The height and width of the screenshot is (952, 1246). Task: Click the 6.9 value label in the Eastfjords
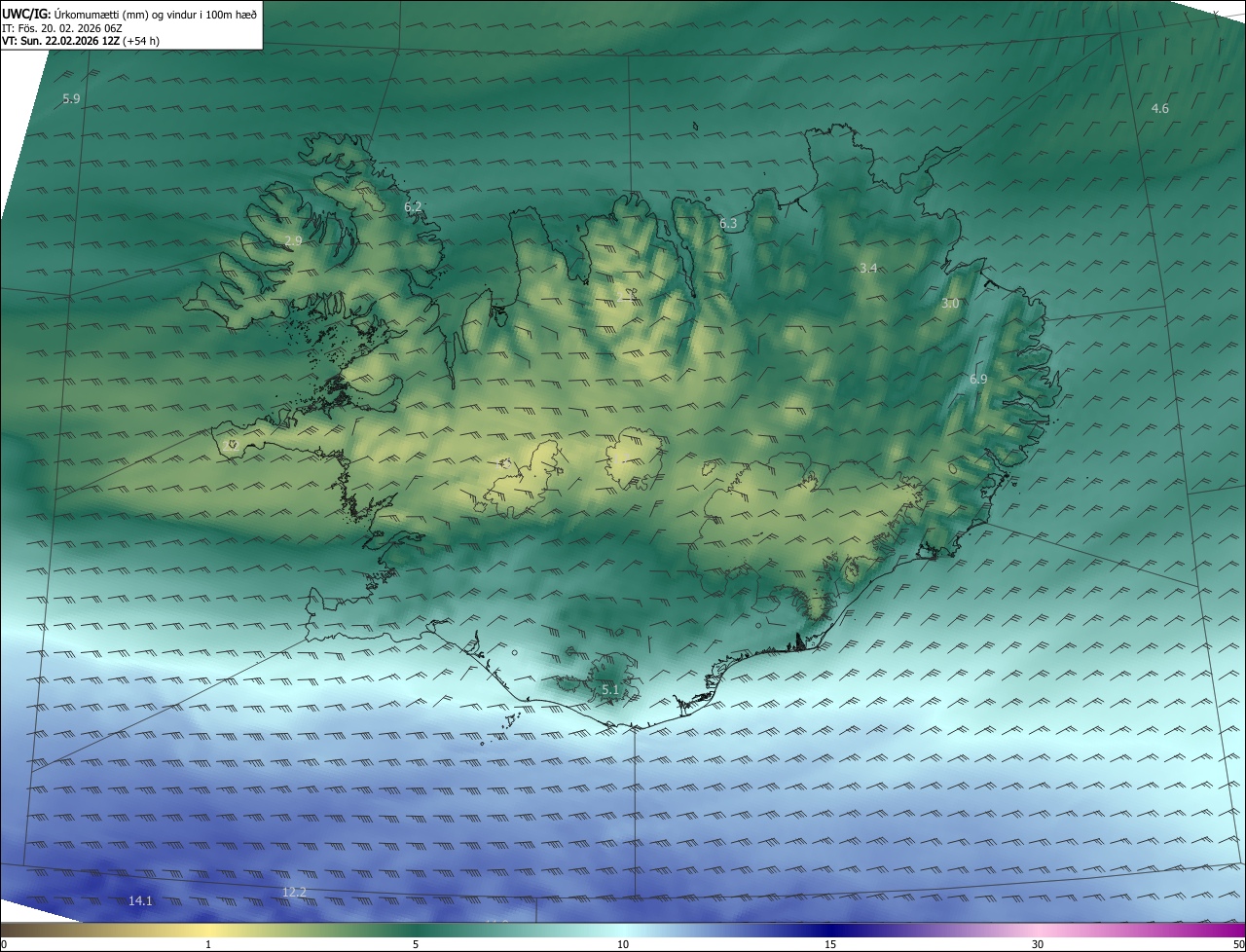click(x=978, y=380)
